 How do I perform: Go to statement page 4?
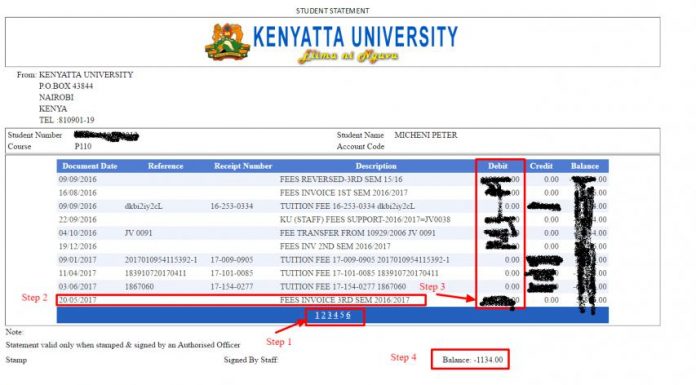336,315
